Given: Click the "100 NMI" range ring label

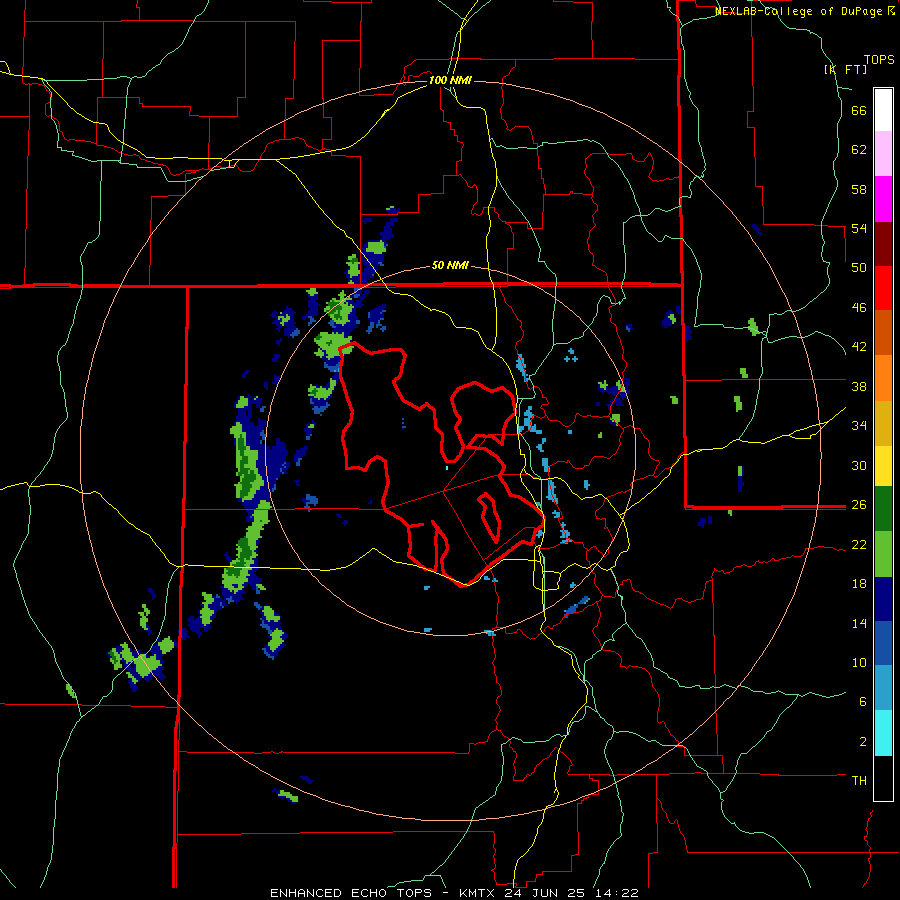Looking at the screenshot, I should coord(450,80).
